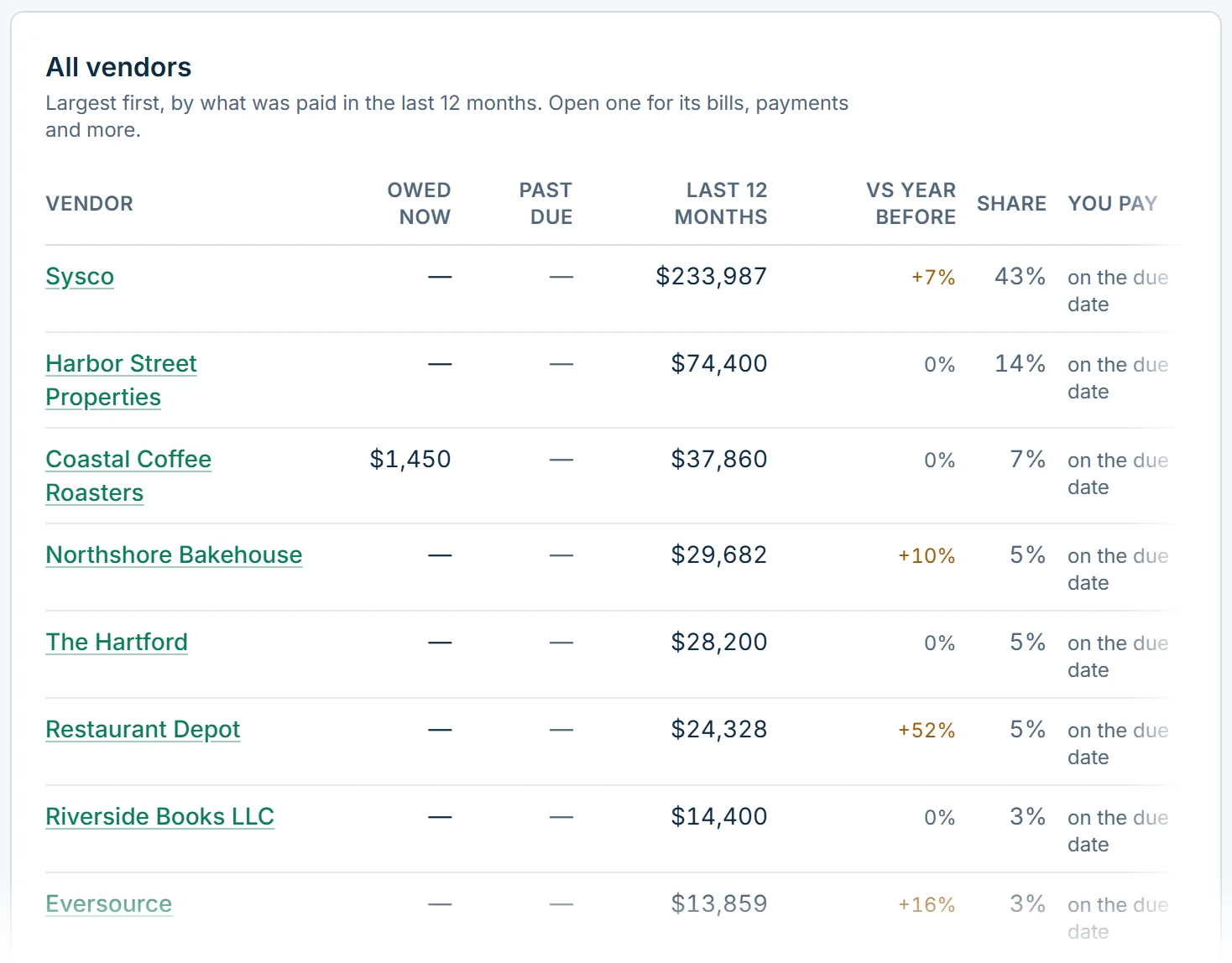Select the 14% share value

(x=1020, y=364)
